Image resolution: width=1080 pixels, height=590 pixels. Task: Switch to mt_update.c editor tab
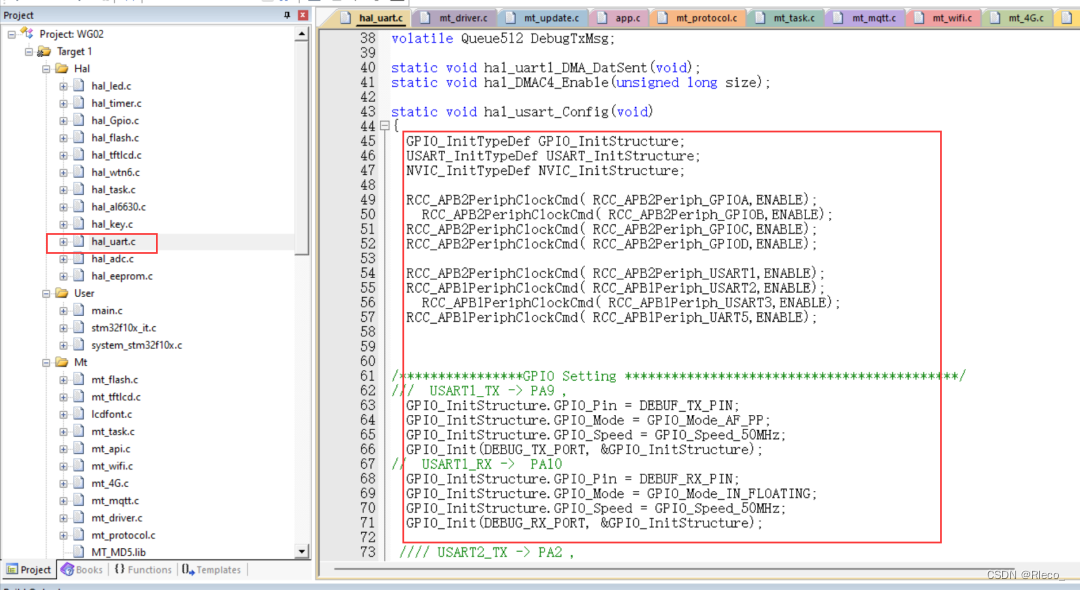coord(543,18)
